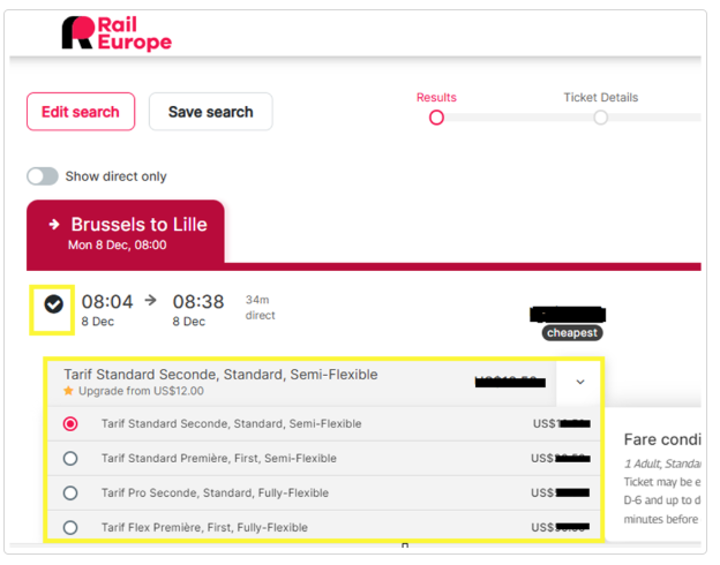The height and width of the screenshot is (565, 720).
Task: Click the Ticket Details step label
Action: (601, 97)
